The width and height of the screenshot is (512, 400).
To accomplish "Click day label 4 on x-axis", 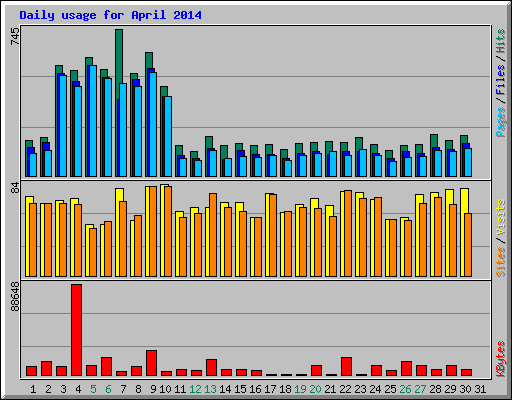I will click(78, 389).
